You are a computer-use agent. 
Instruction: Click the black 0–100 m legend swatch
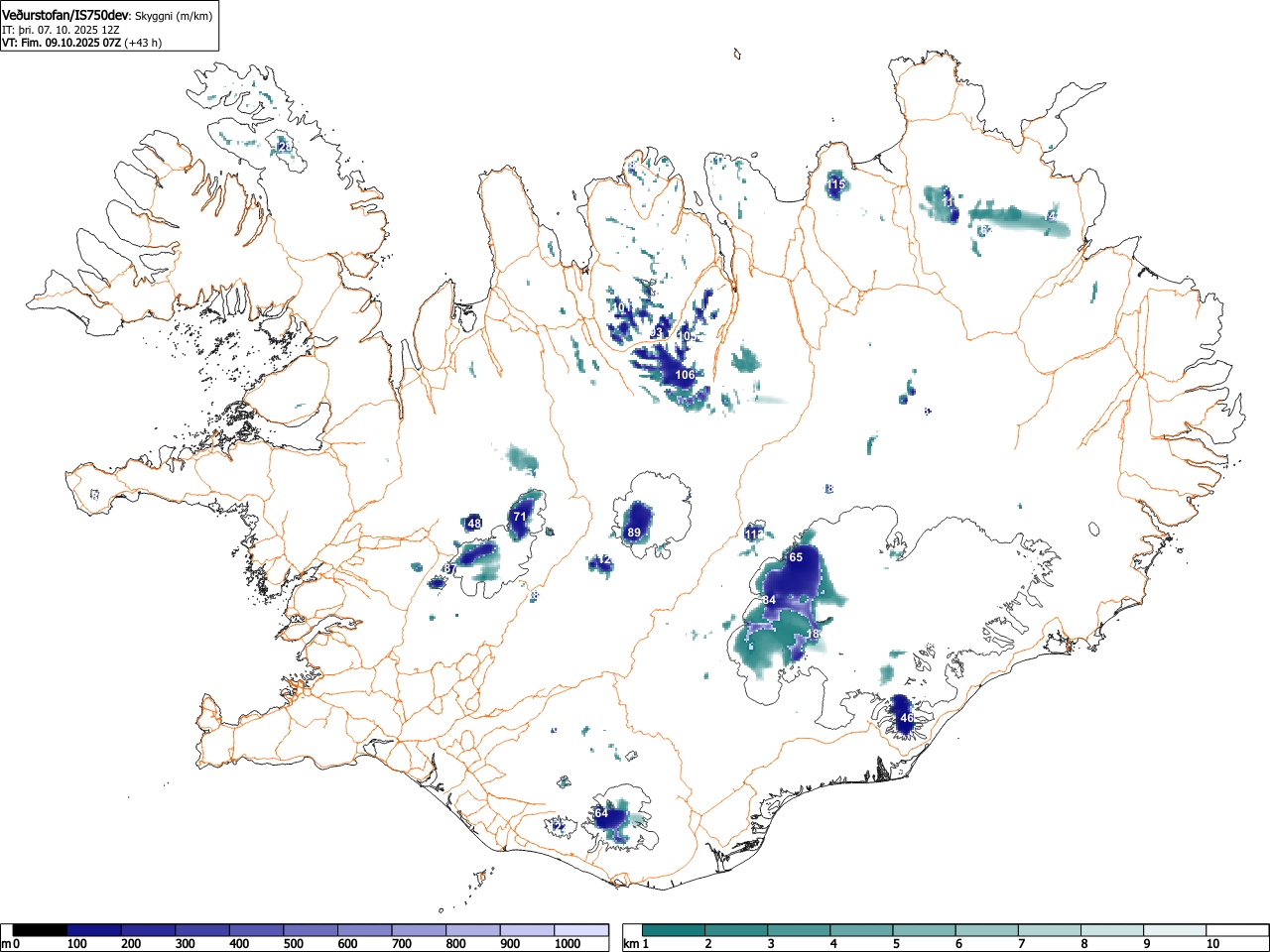pyautogui.click(x=41, y=930)
